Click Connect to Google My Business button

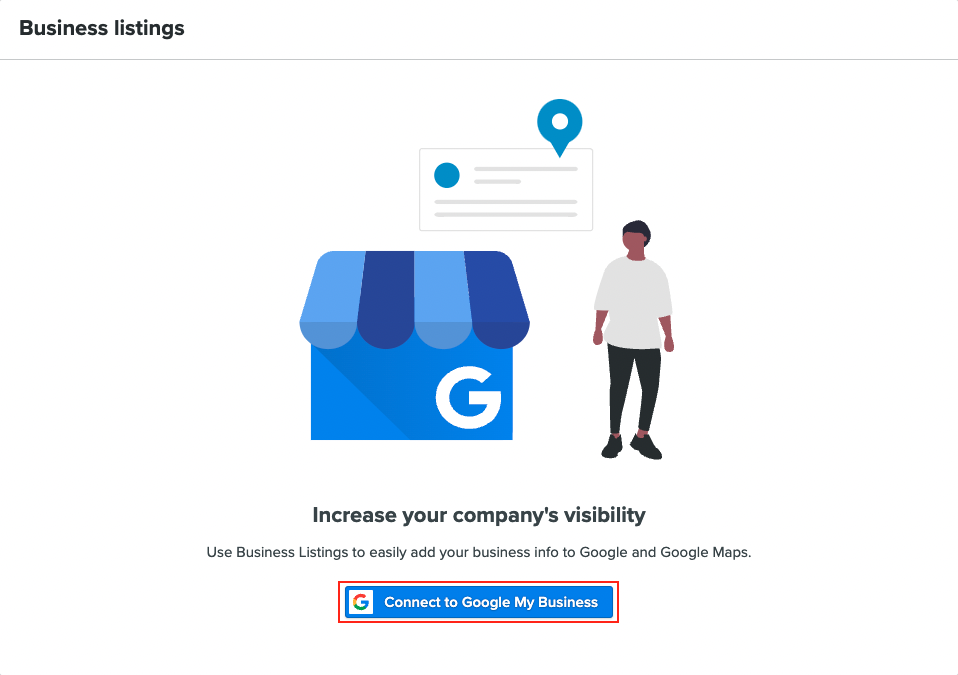[x=490, y=602]
